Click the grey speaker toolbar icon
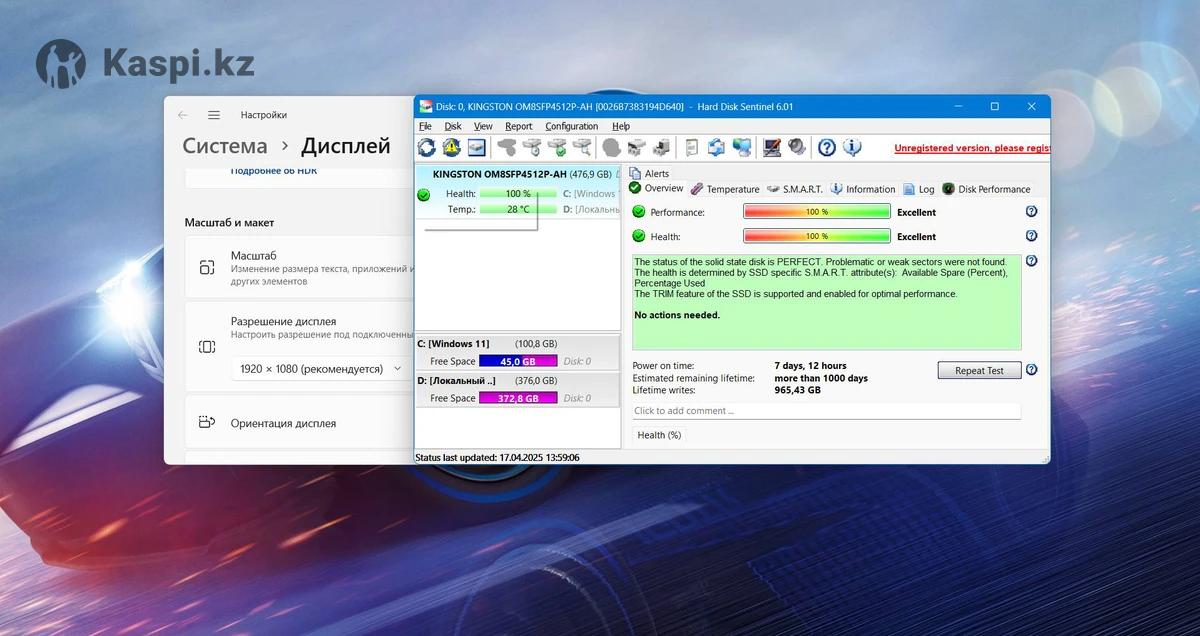The height and width of the screenshot is (636, 1200). click(x=796, y=148)
